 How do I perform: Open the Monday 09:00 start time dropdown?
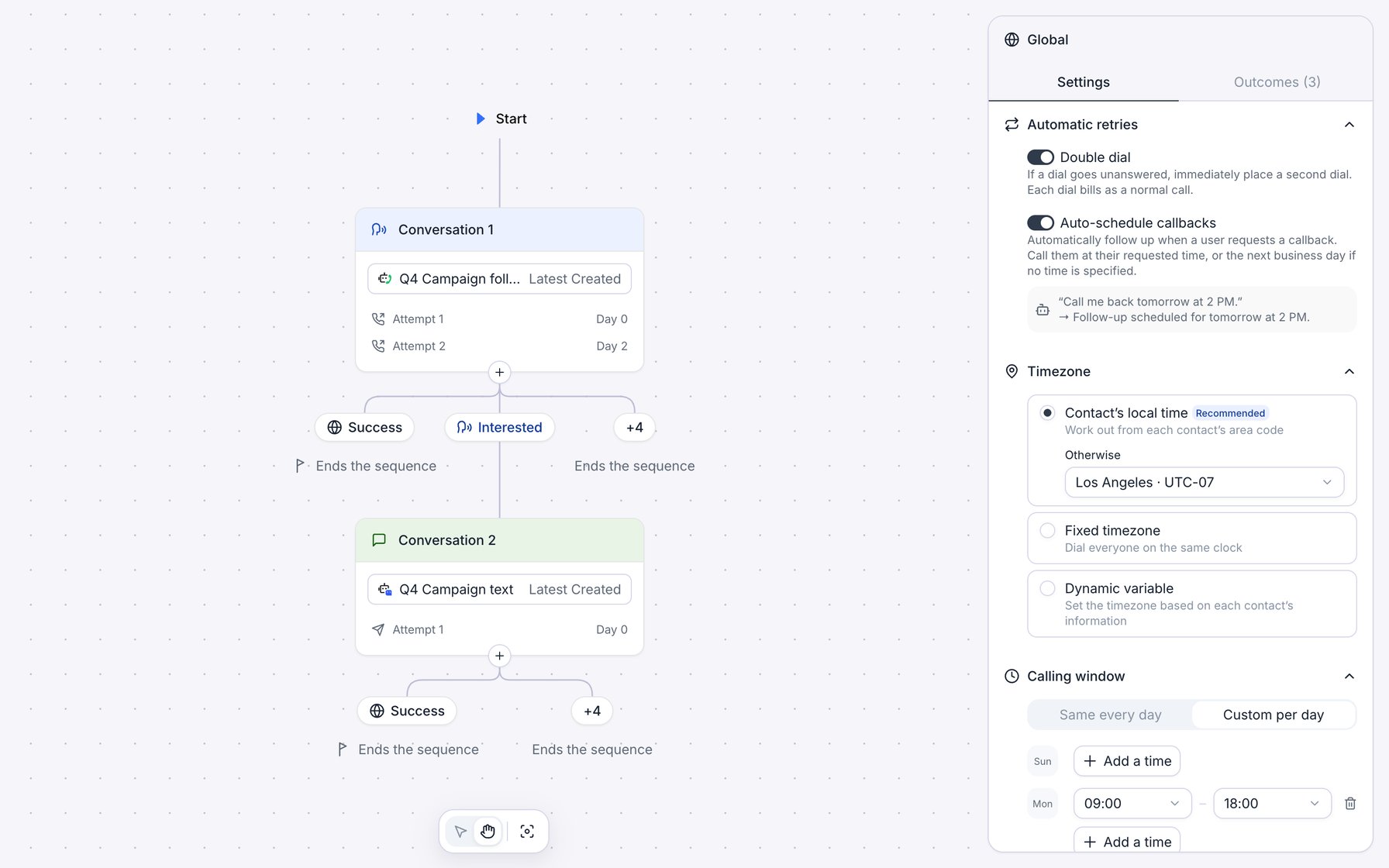coord(1132,804)
